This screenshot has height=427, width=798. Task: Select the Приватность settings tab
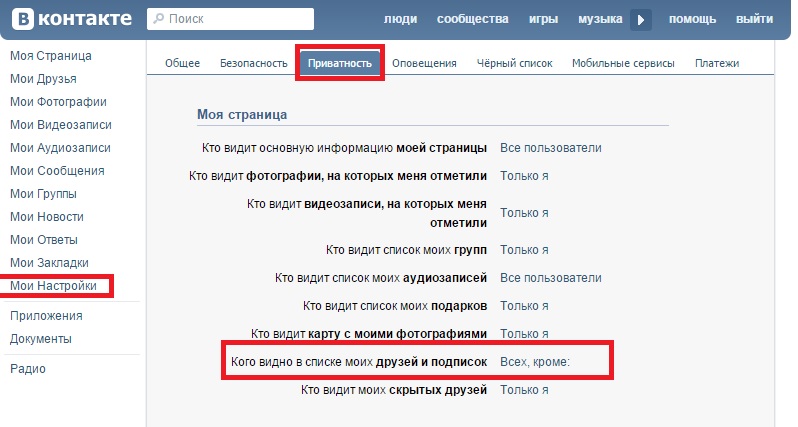(x=339, y=63)
